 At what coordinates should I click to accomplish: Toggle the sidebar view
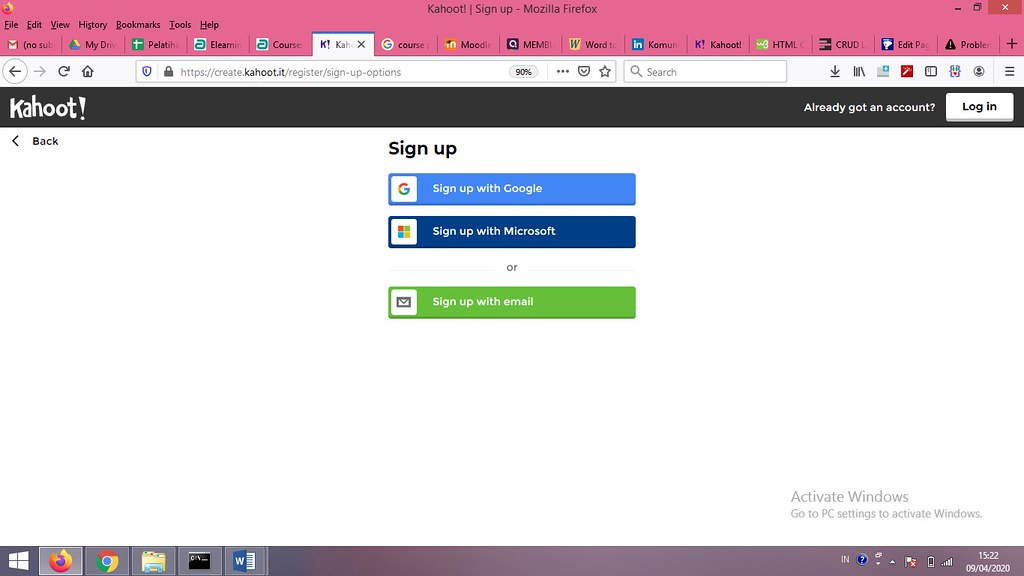(x=931, y=72)
